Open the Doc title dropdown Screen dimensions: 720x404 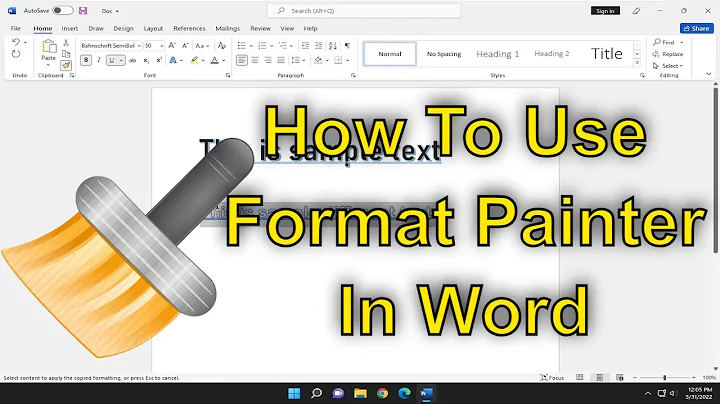coord(110,11)
